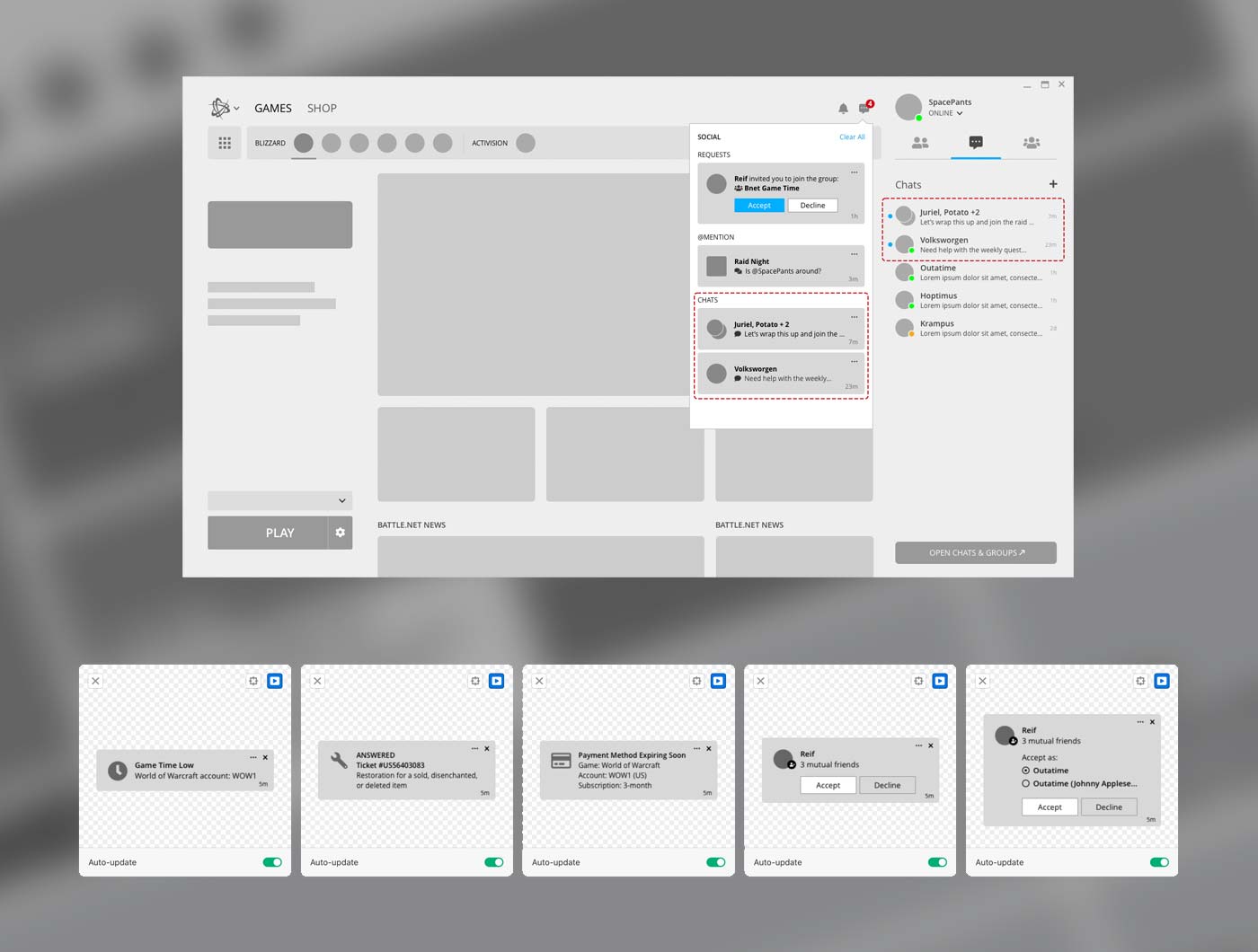Open more options on Raid Night mention
Screen dimensions: 1258x952
(855, 254)
